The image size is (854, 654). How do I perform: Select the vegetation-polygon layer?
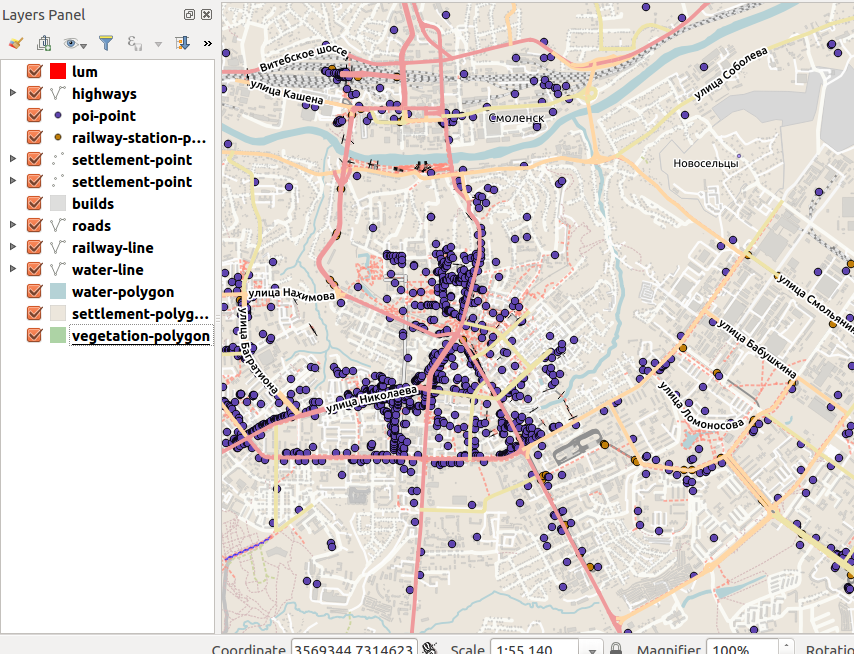(x=140, y=336)
